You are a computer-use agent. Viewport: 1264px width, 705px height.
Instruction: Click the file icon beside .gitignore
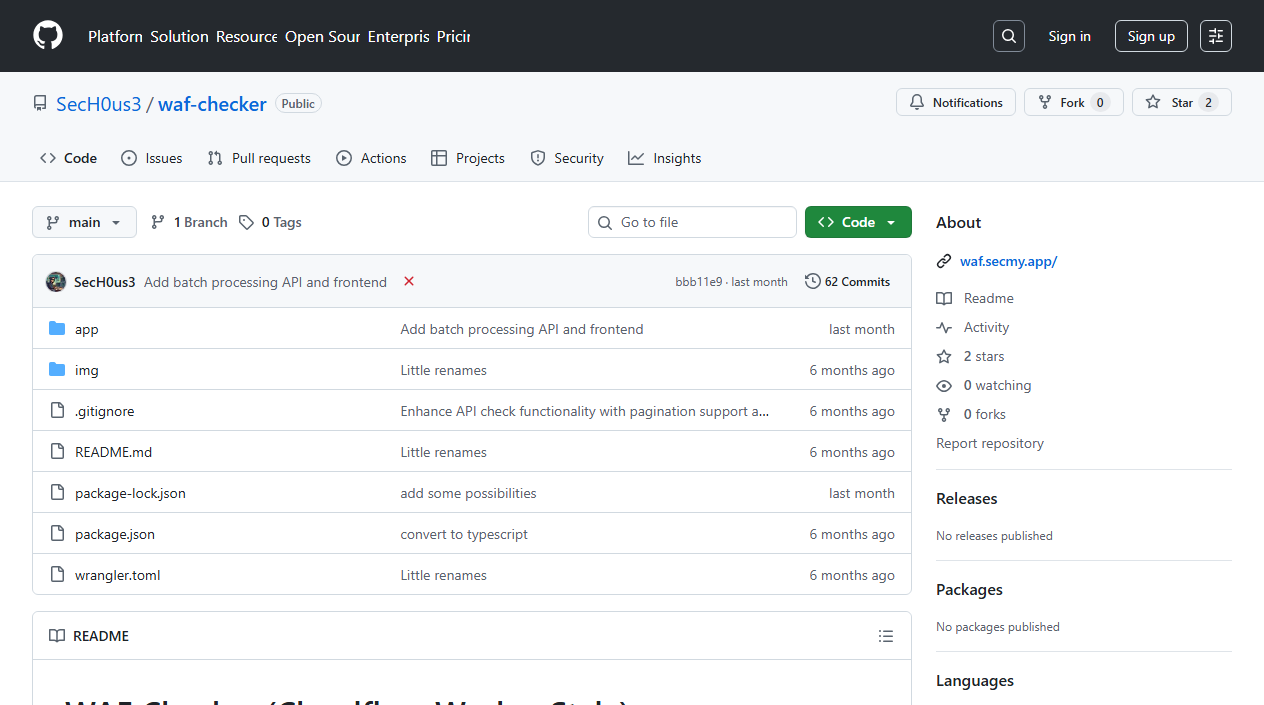57,411
